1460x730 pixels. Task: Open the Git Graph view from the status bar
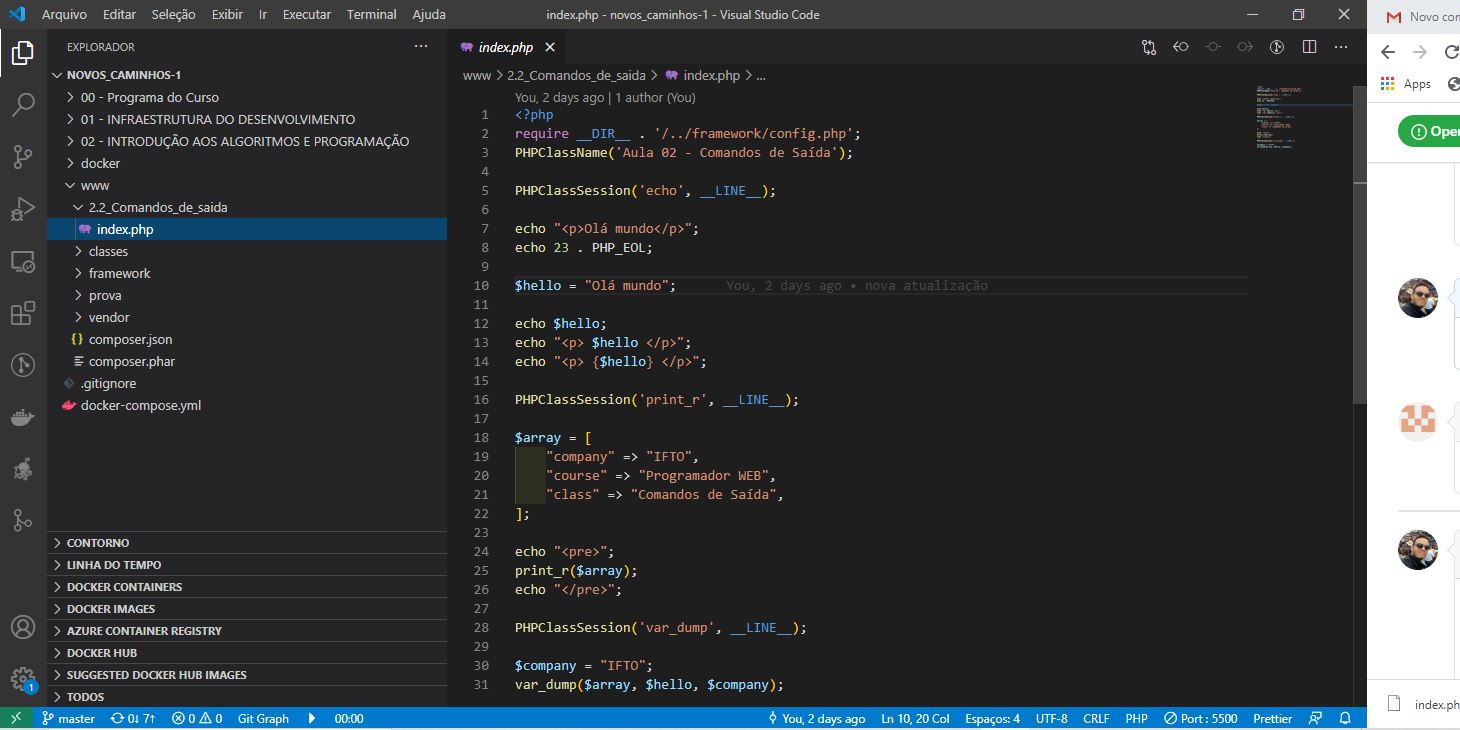click(x=263, y=718)
